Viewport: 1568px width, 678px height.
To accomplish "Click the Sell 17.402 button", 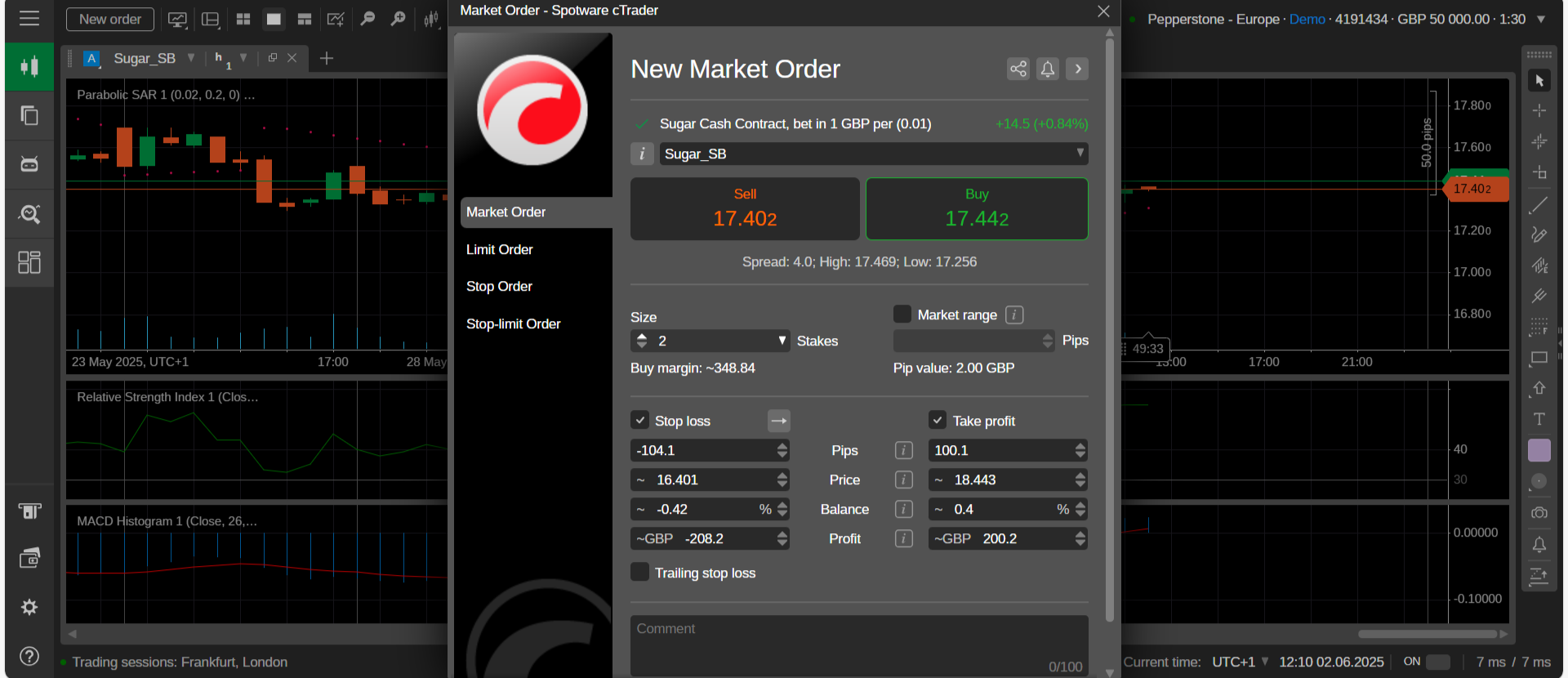I will click(745, 208).
